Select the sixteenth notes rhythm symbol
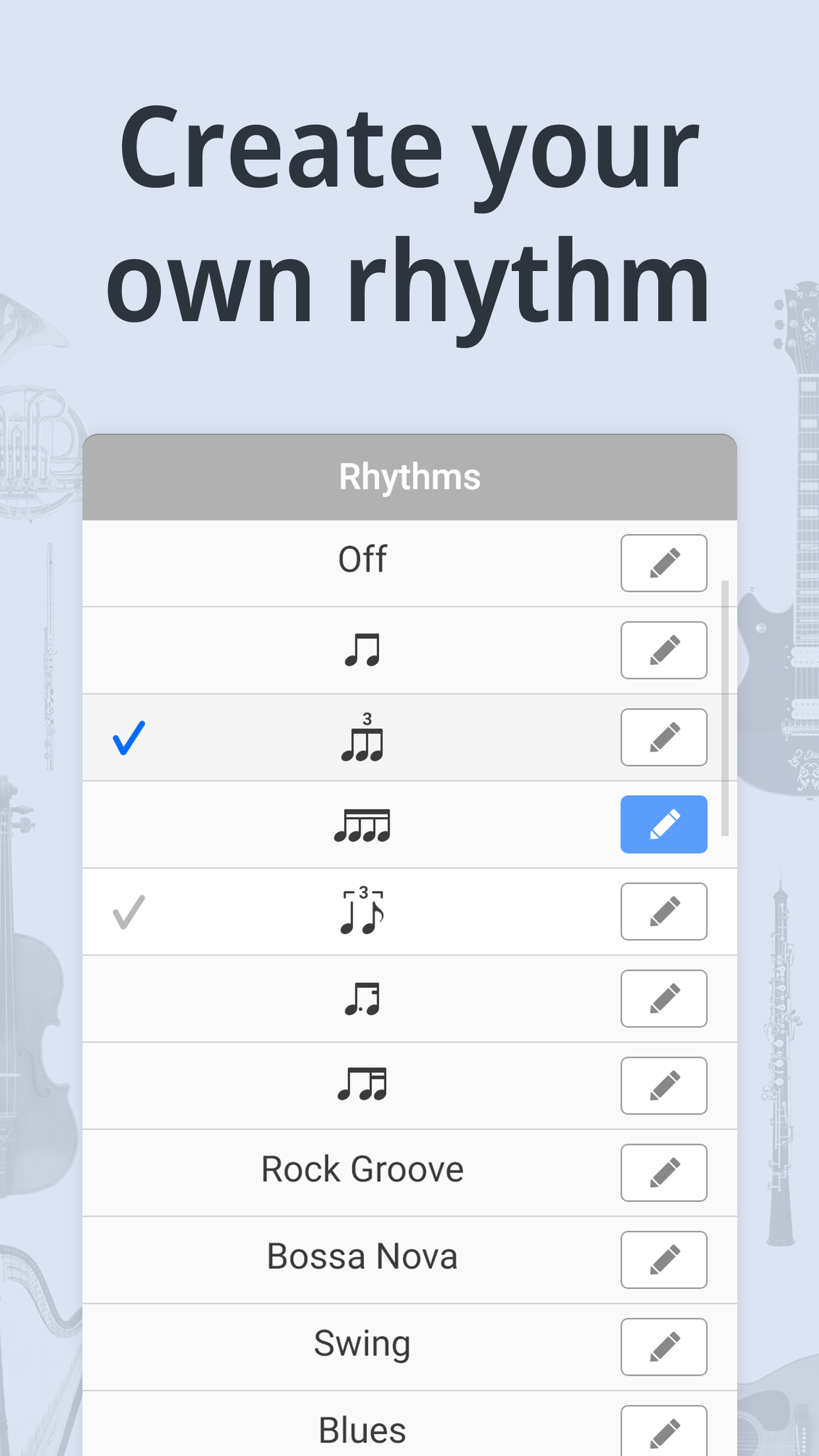Viewport: 819px width, 1456px height. tap(362, 824)
